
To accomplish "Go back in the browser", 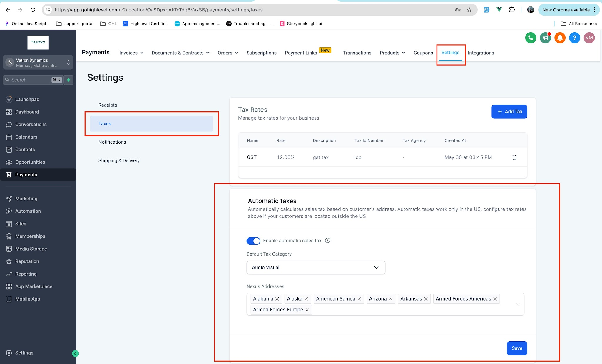I will point(8,10).
